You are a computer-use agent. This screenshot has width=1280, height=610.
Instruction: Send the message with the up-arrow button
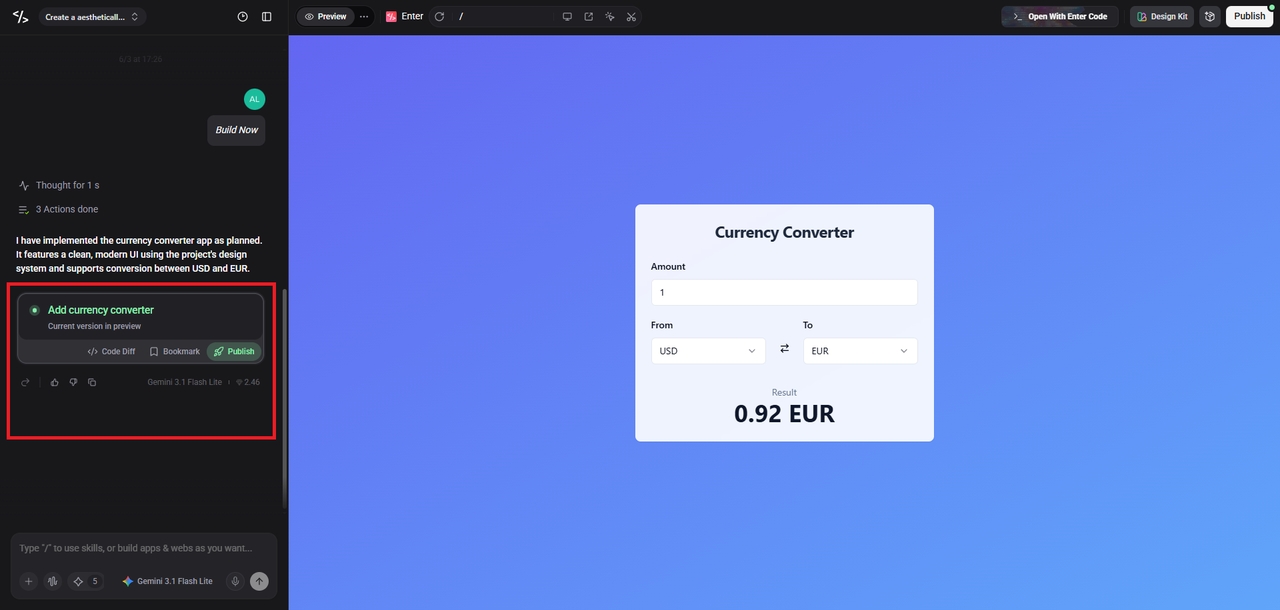(x=259, y=581)
